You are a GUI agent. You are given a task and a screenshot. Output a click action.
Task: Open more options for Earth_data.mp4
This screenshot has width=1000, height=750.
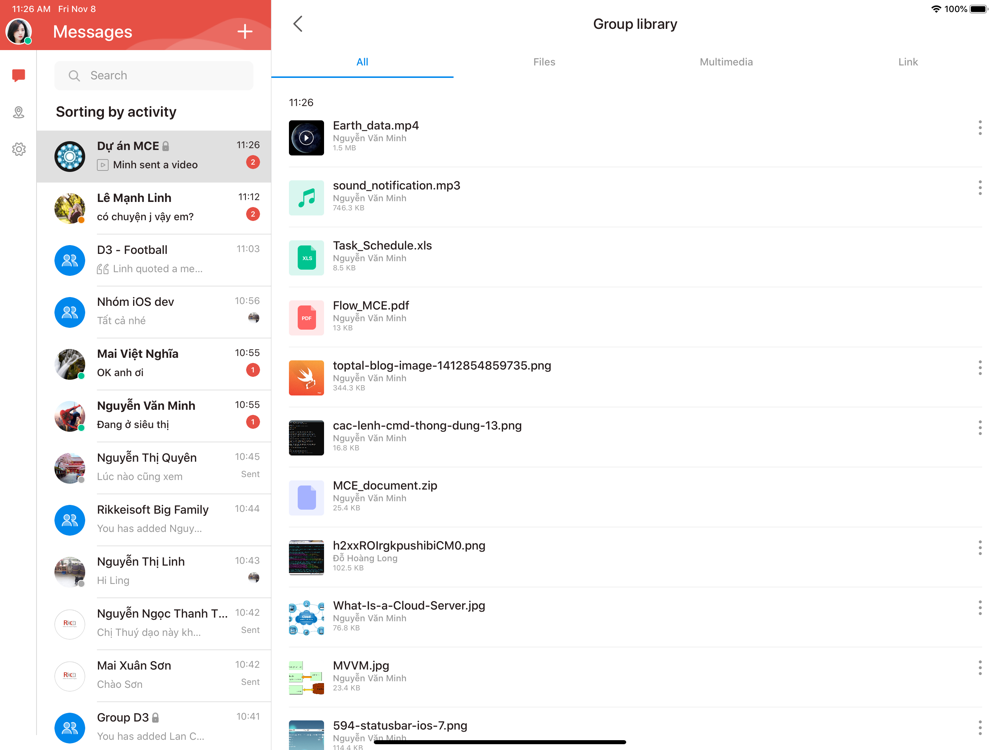click(980, 128)
